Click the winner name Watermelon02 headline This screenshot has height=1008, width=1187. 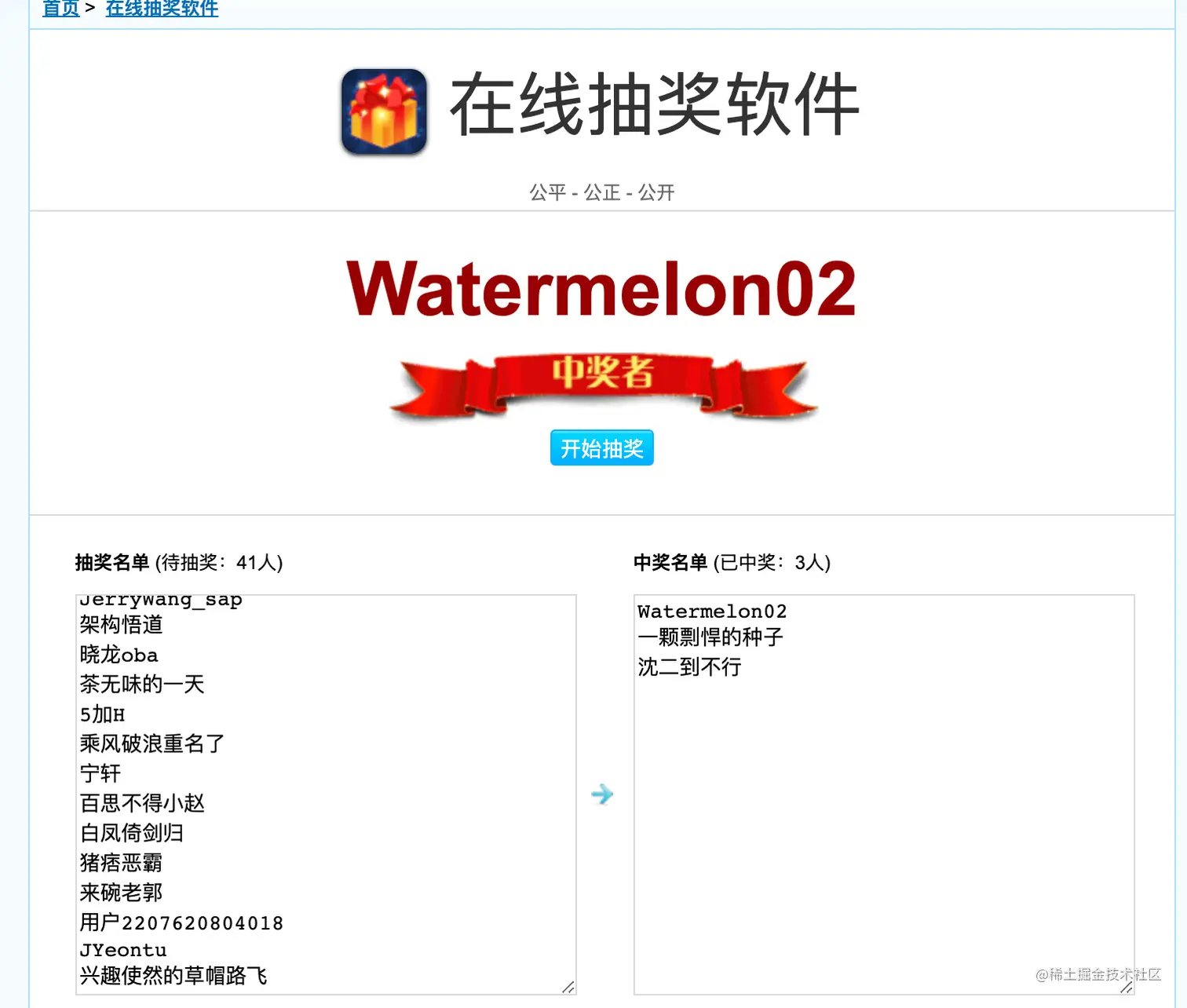(x=601, y=290)
